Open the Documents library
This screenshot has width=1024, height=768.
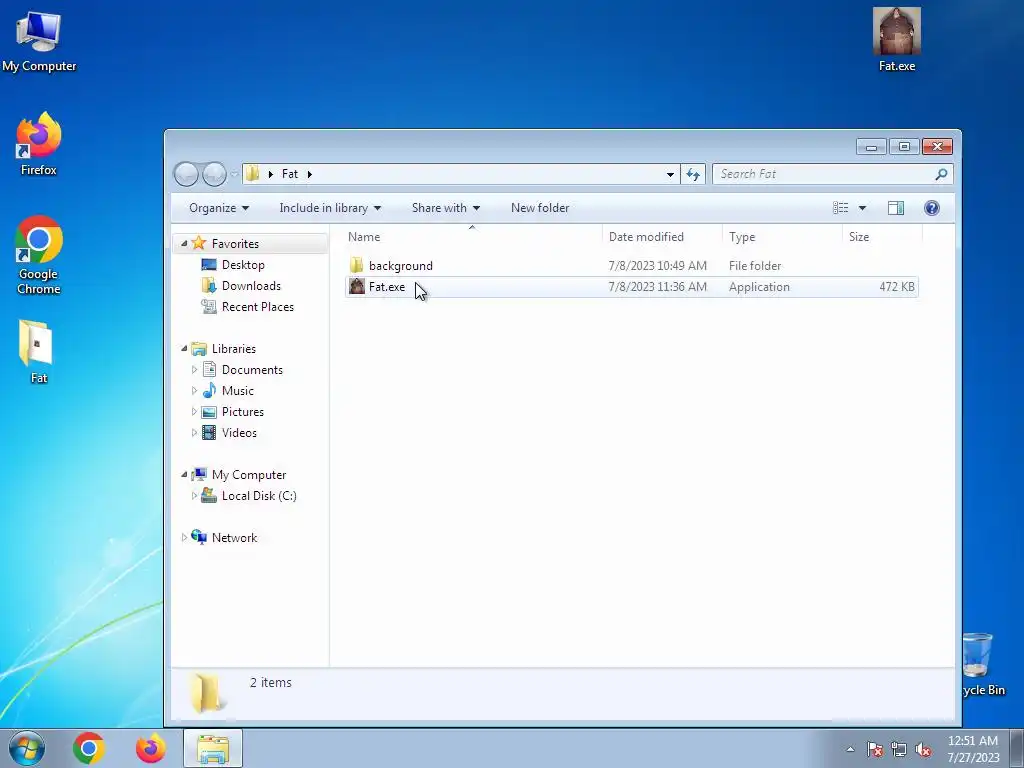tap(252, 370)
